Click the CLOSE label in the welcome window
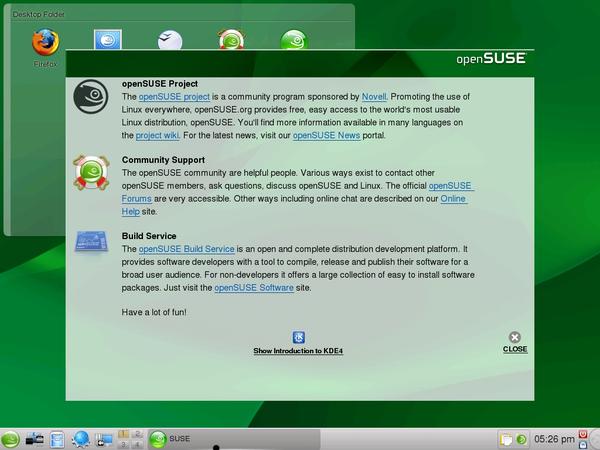This screenshot has width=600, height=450. [x=515, y=349]
